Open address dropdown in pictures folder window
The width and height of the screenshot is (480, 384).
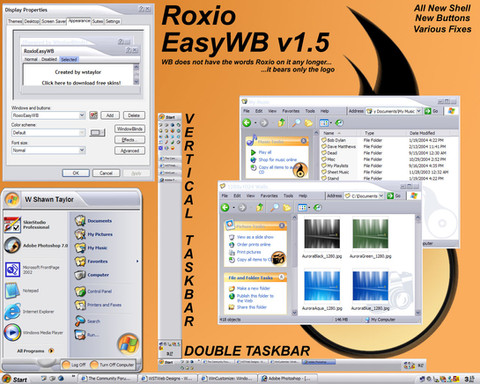click(x=381, y=196)
